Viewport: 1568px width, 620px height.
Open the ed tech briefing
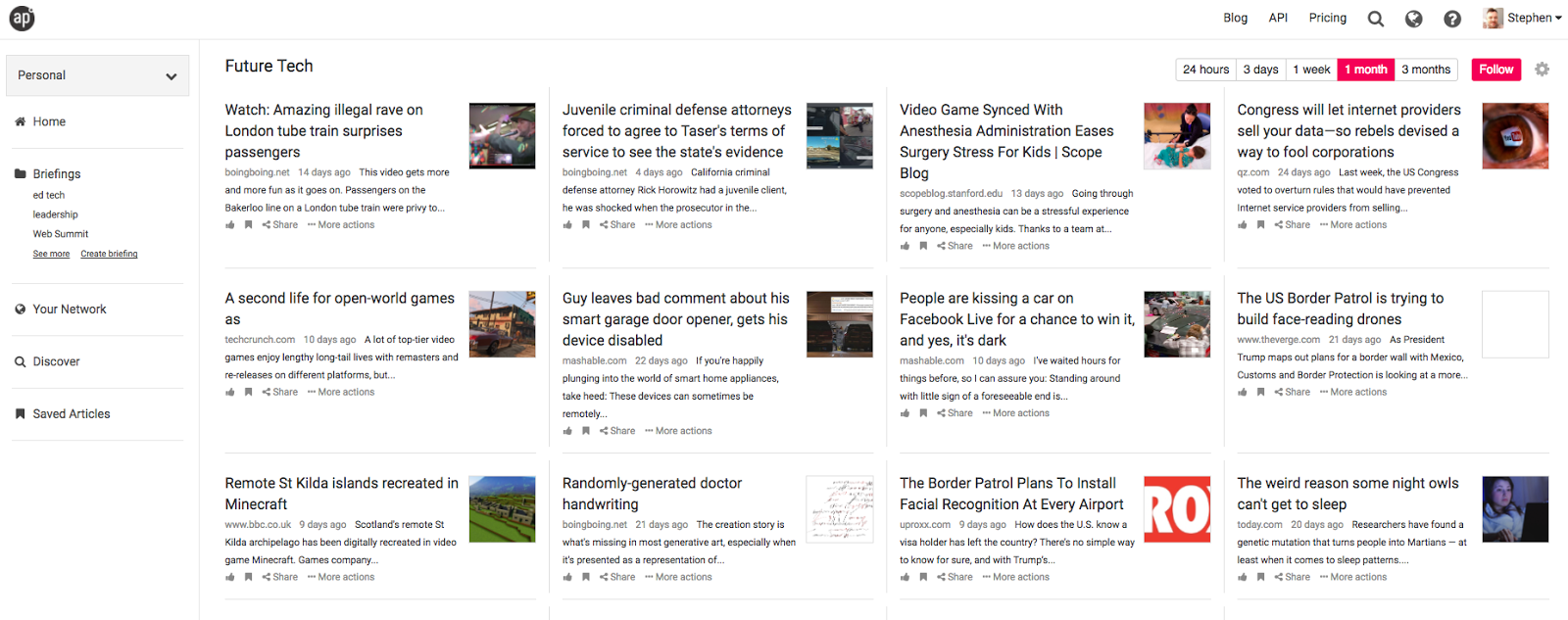48,195
